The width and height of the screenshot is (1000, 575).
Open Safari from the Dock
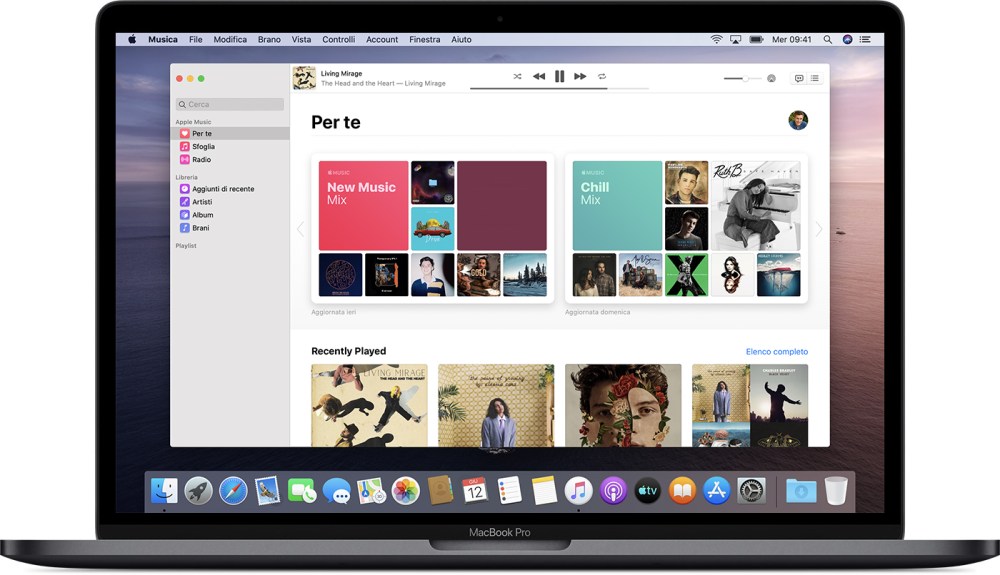click(233, 491)
